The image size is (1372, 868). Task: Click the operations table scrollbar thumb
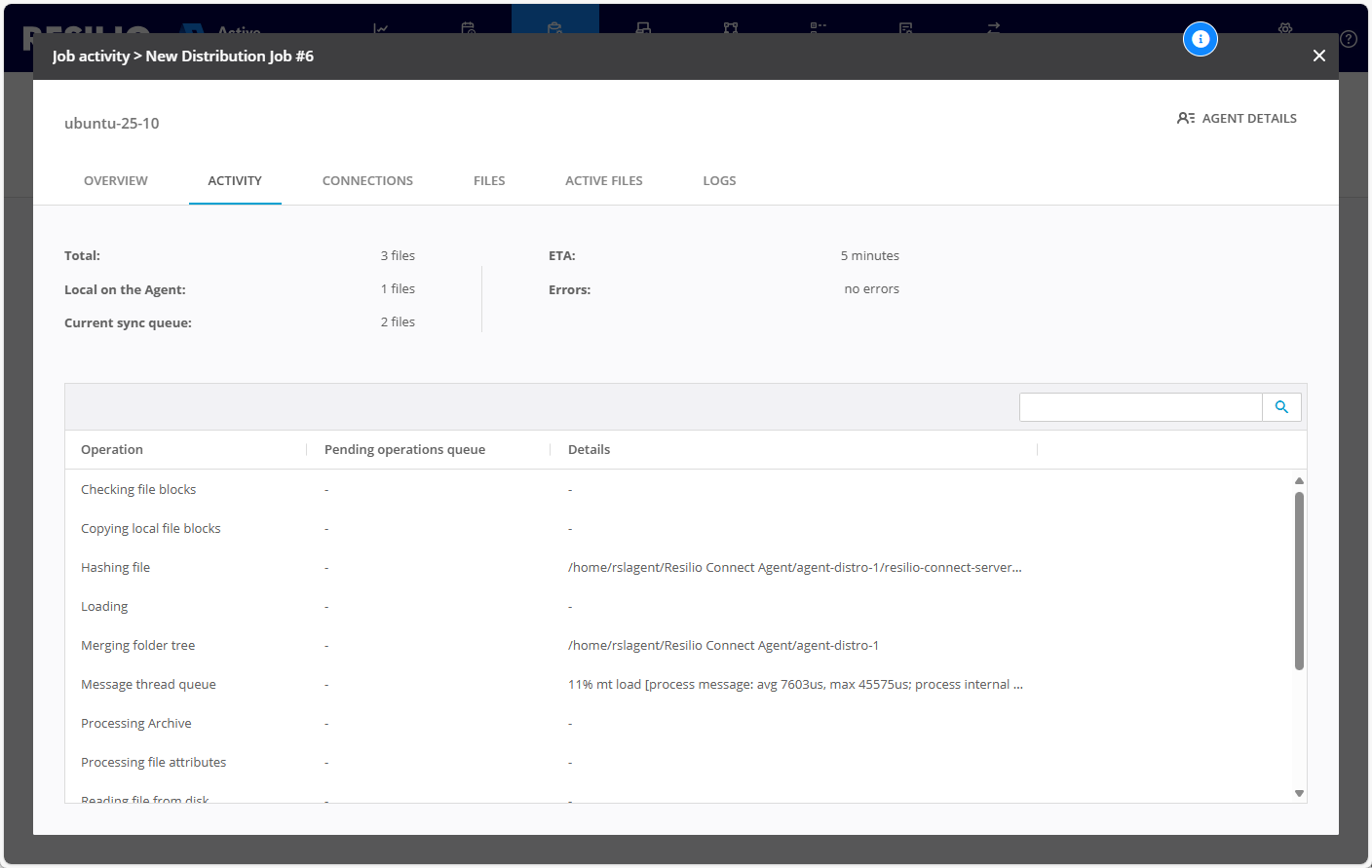point(1299,581)
